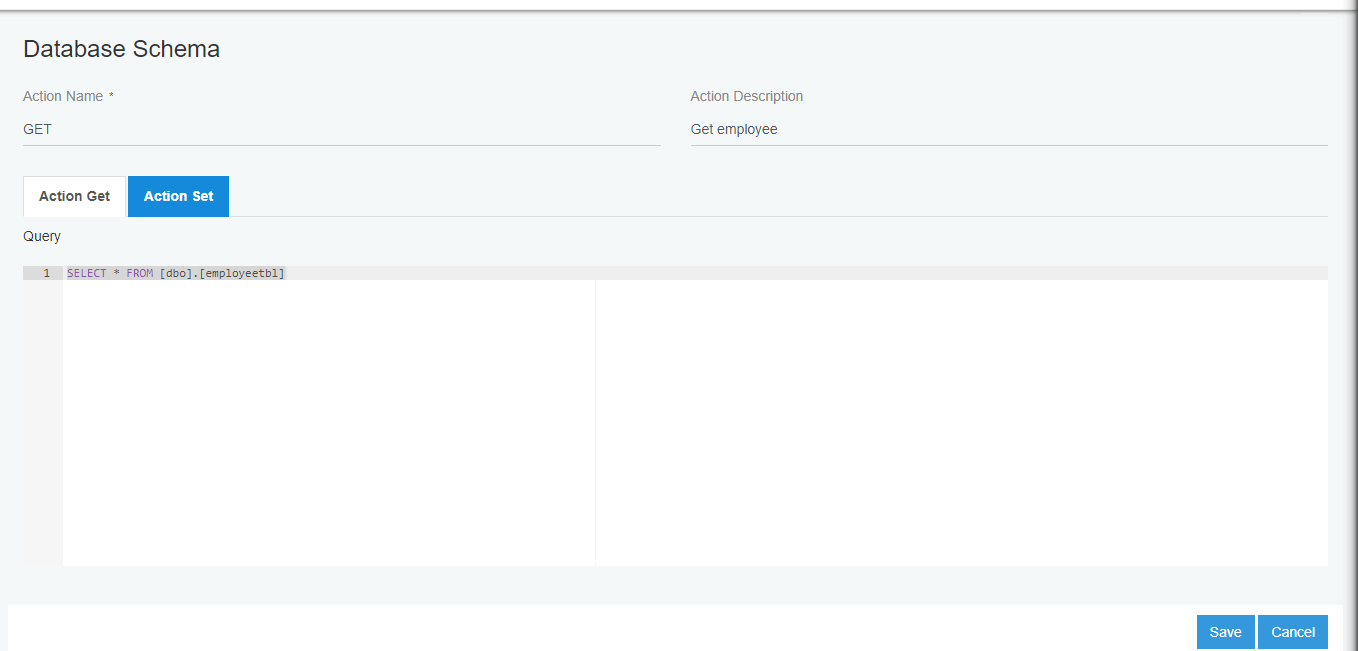This screenshot has width=1358, height=651.
Task: Click the required asterisk next to Action Name
Action: 111,95
